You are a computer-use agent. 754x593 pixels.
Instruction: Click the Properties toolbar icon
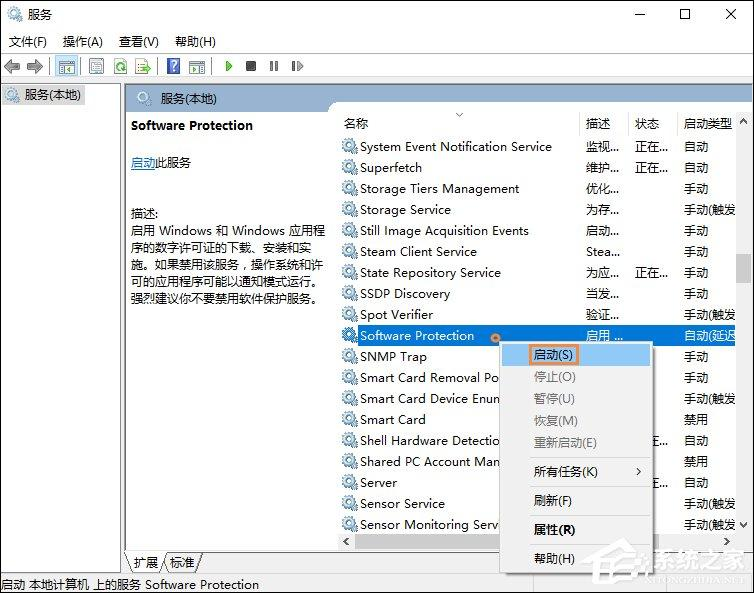tap(97, 66)
